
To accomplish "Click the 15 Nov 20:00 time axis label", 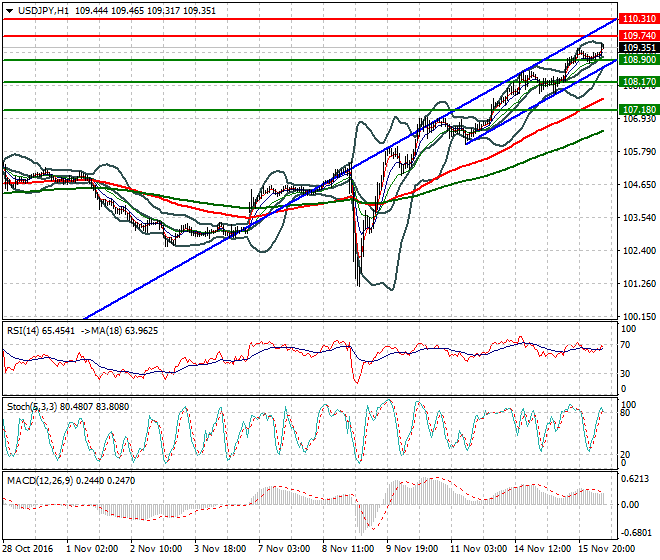I will click(606, 549).
